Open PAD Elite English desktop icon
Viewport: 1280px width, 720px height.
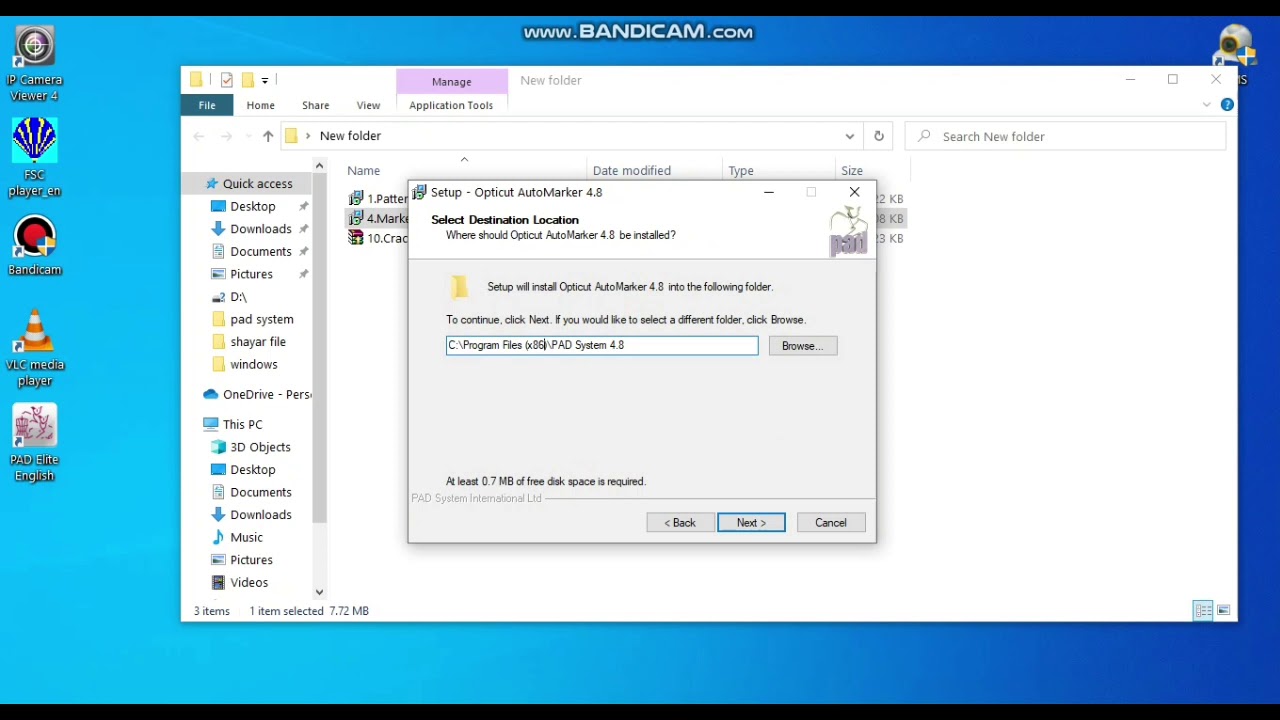[34, 443]
